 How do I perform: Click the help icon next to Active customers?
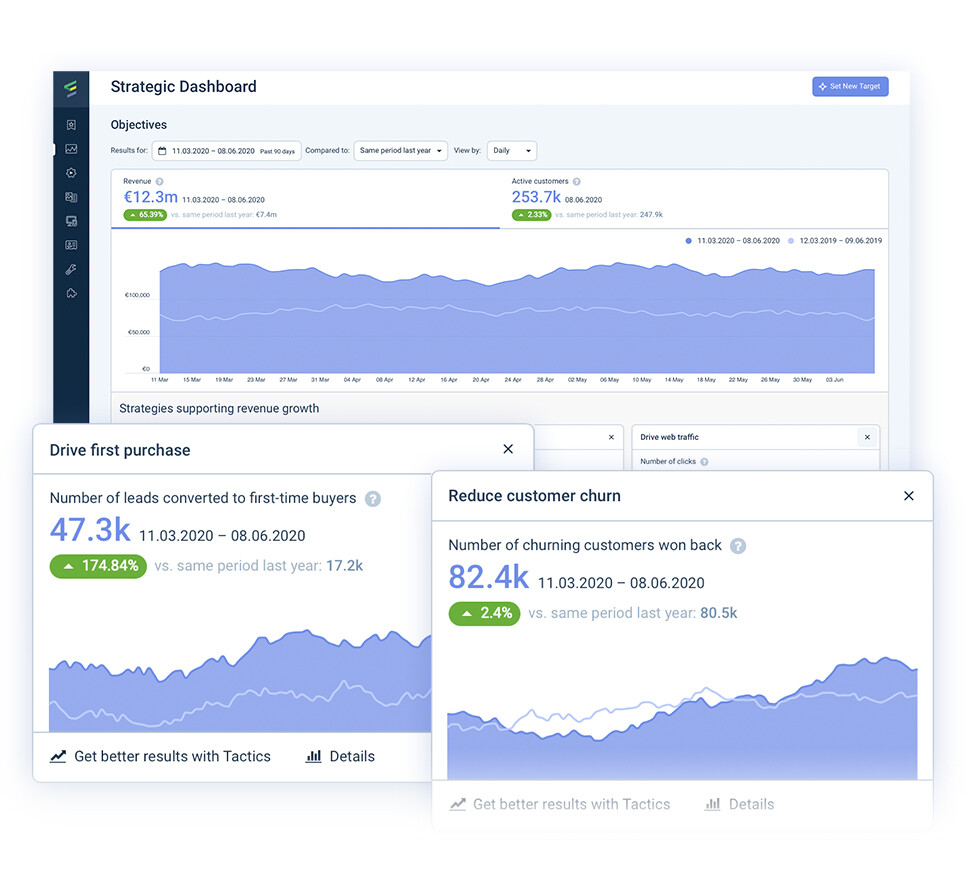coord(577,182)
